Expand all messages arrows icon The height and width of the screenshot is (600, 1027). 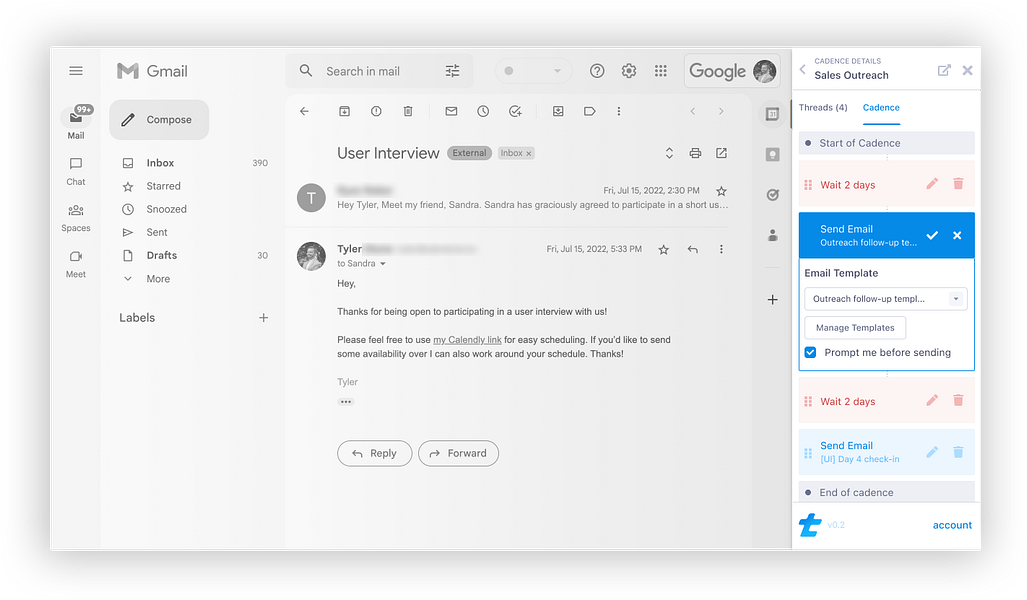(669, 153)
